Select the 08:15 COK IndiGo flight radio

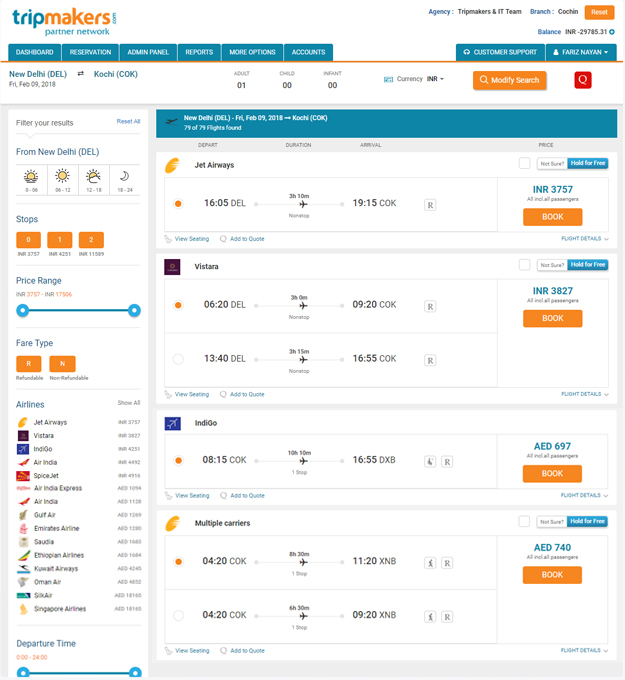[178, 460]
